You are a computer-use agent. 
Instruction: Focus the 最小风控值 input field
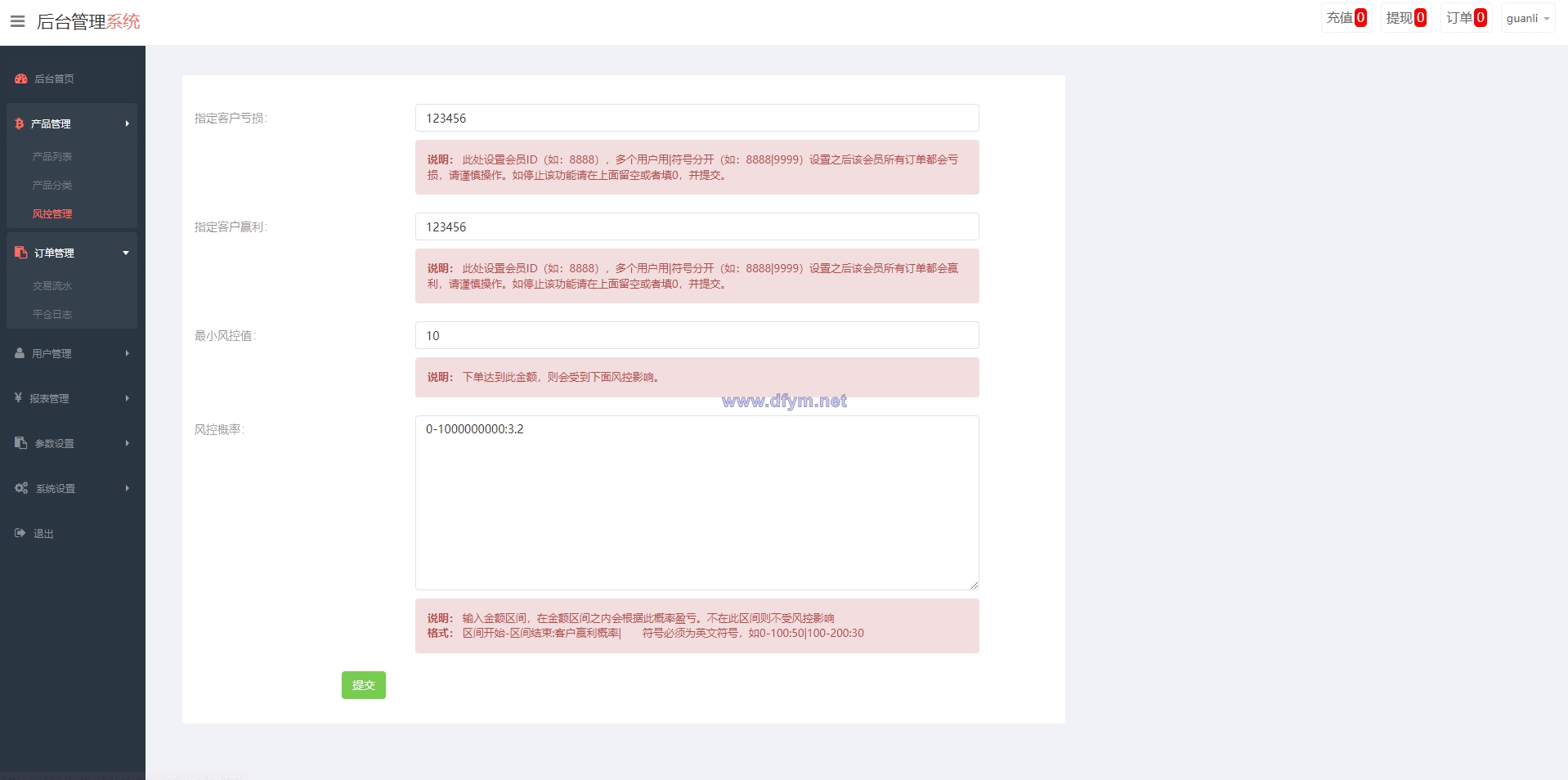pyautogui.click(x=697, y=335)
